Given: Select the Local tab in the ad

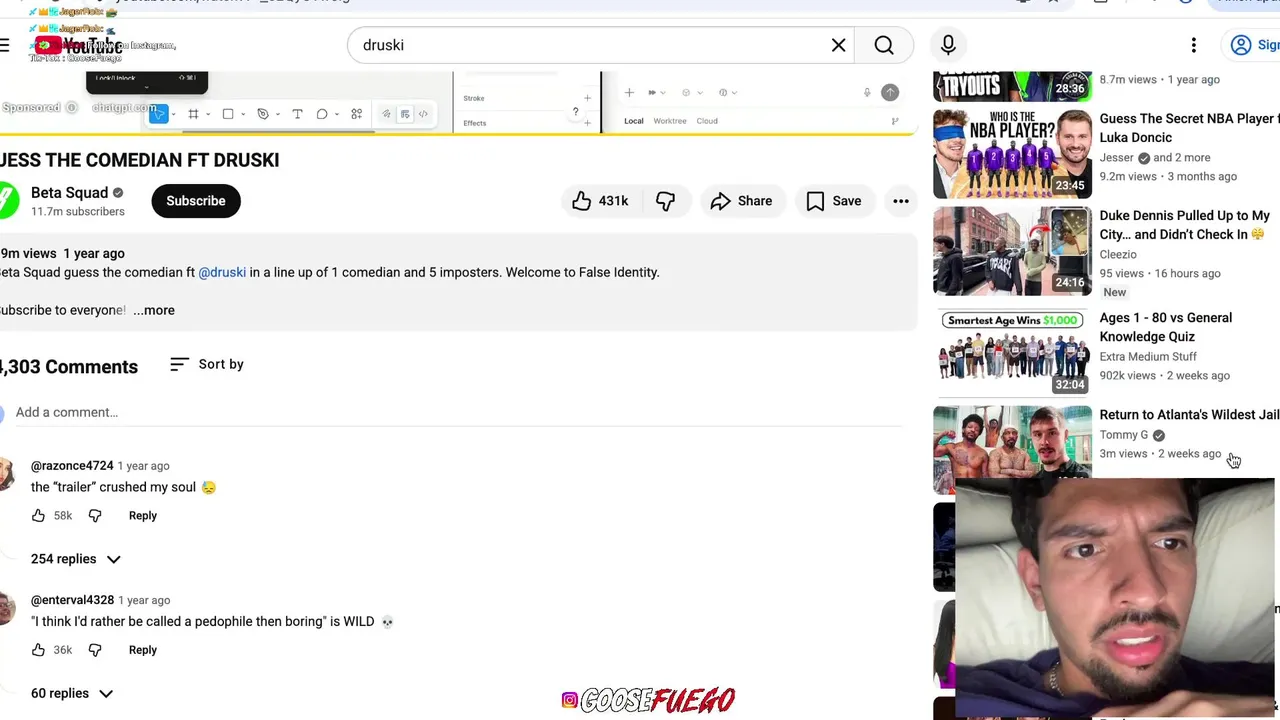Looking at the screenshot, I should tap(634, 121).
